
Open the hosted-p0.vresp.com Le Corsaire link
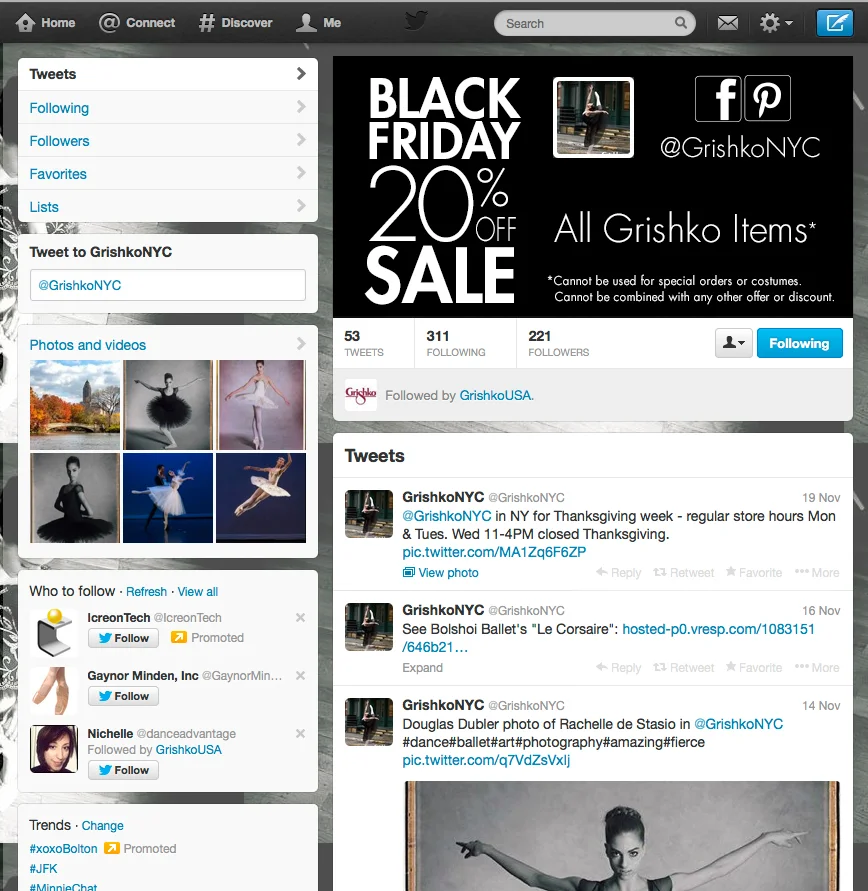(608, 638)
